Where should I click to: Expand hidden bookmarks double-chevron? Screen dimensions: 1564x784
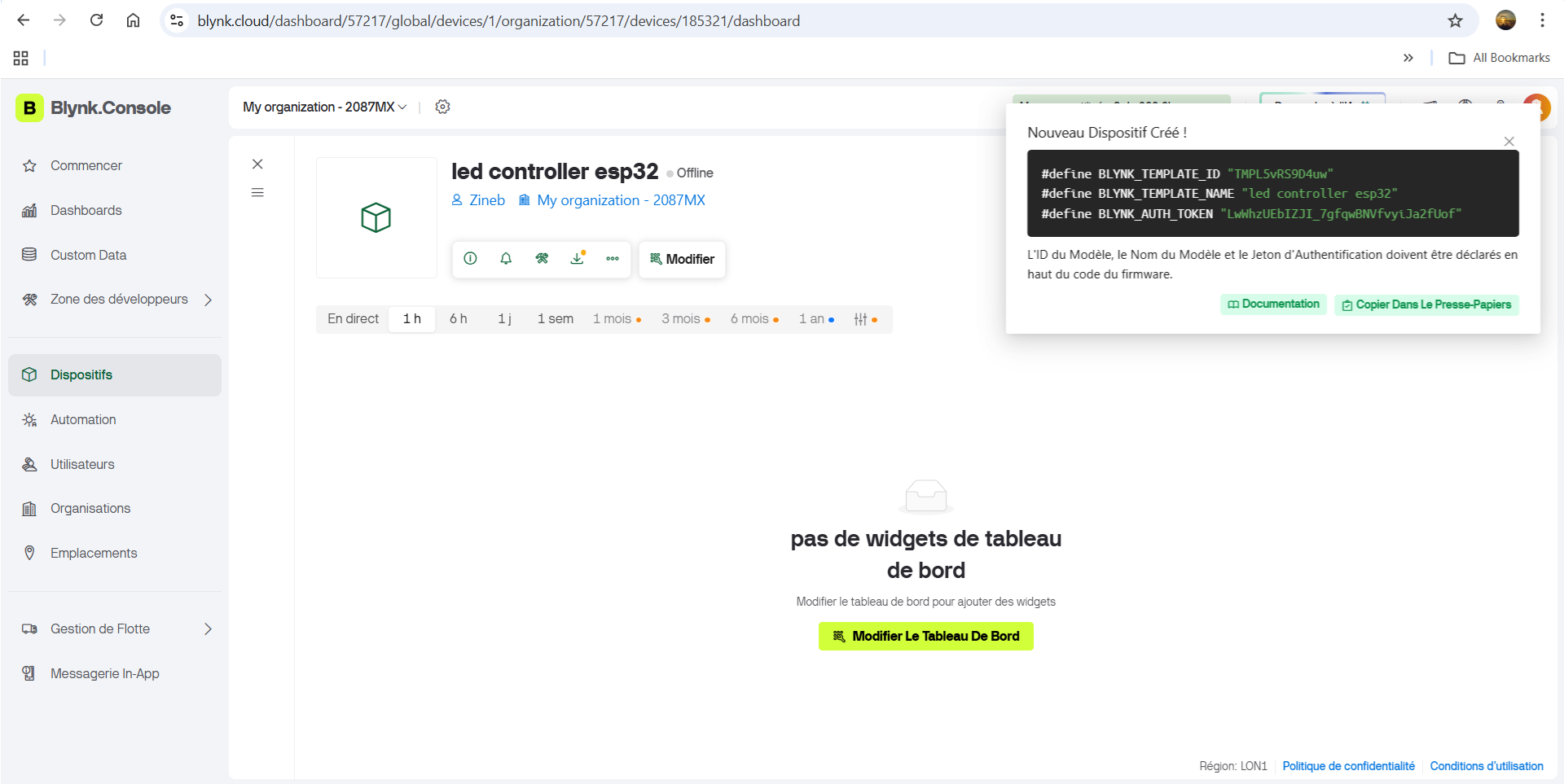(x=1408, y=58)
